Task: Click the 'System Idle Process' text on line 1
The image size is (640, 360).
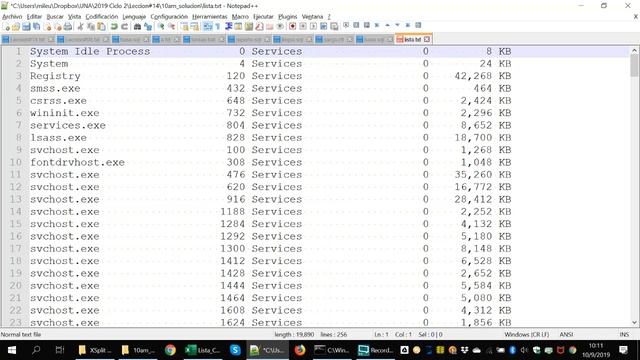Action: tap(90, 51)
